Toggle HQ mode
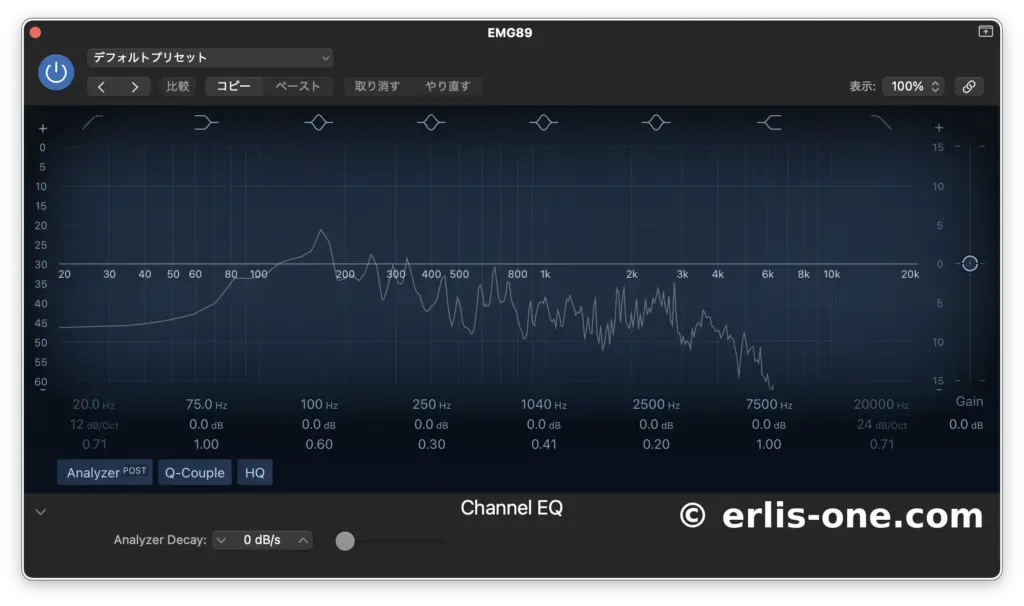 [255, 472]
